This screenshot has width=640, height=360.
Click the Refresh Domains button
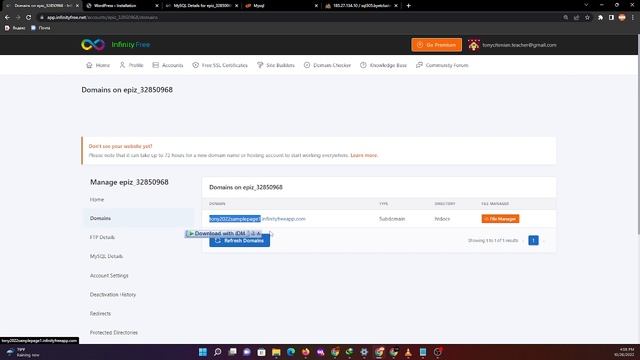click(x=240, y=241)
